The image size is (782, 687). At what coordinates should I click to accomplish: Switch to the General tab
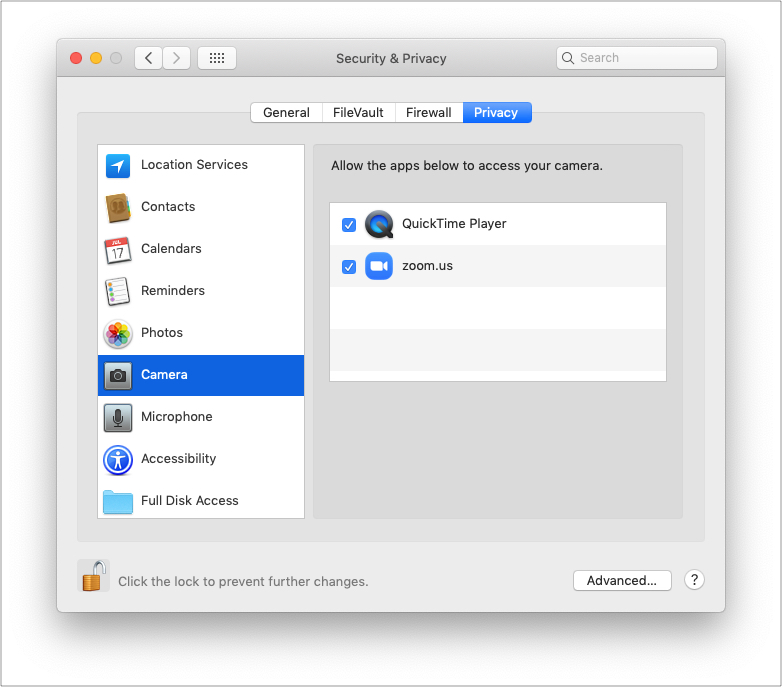[286, 113]
